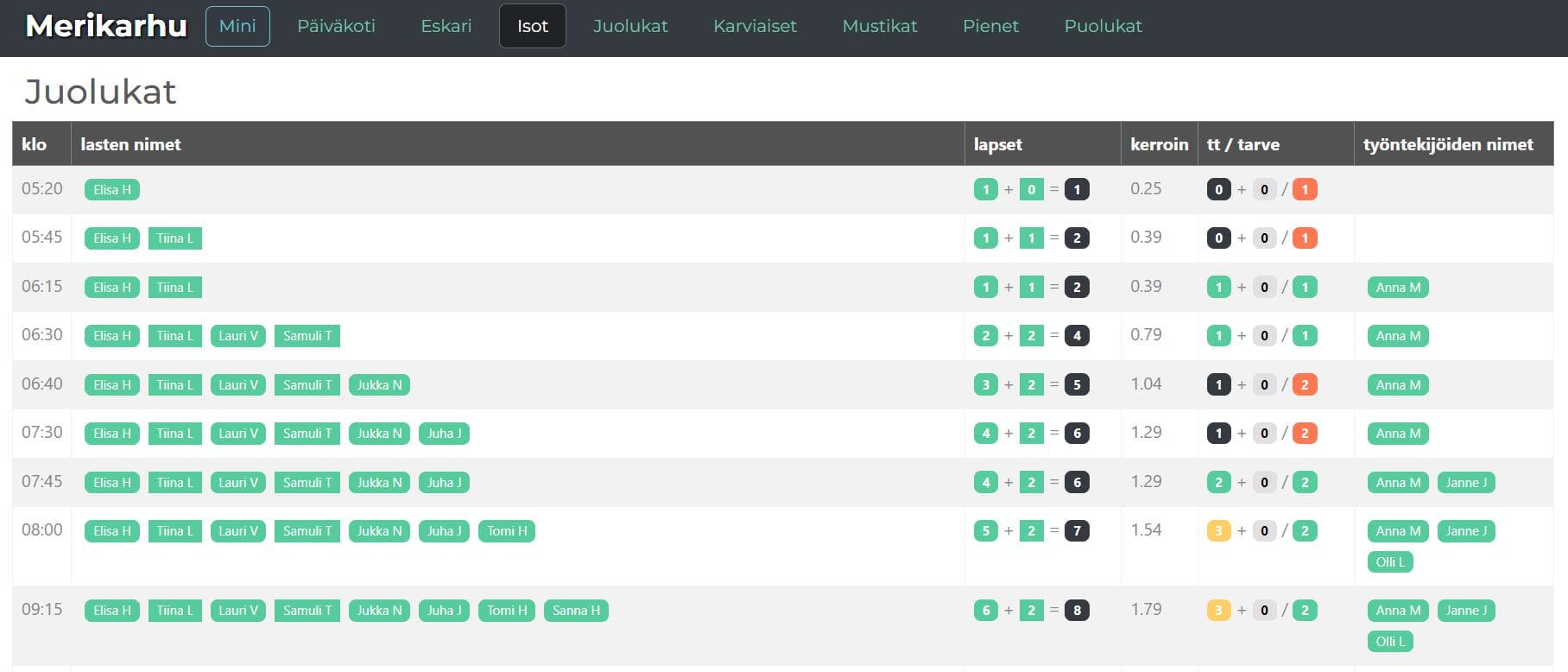
Task: Click the 'lasten nimet' column header
Action: click(130, 144)
